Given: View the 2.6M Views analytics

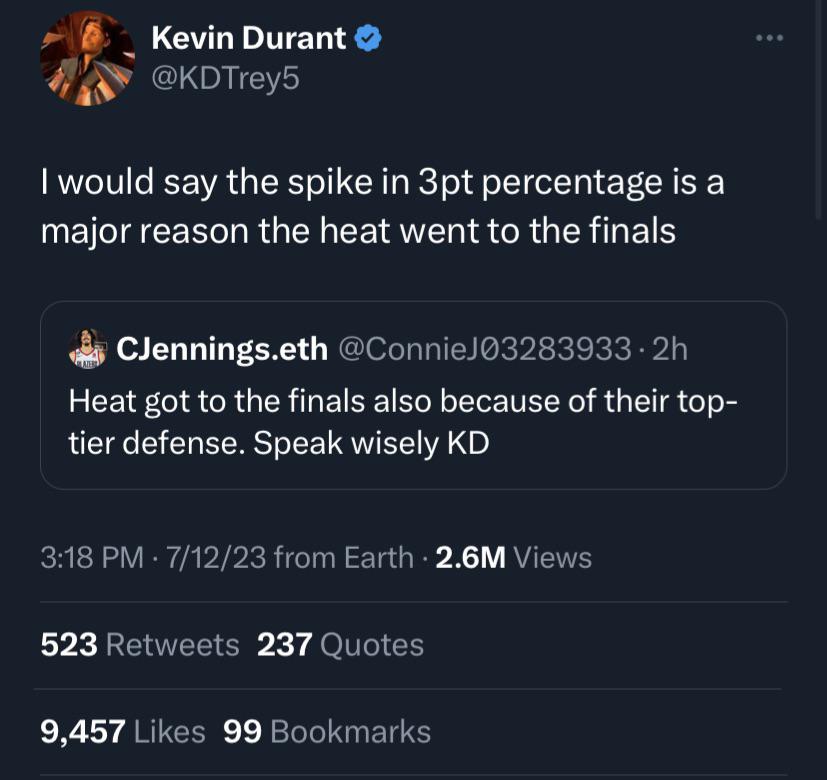Looking at the screenshot, I should tap(514, 557).
